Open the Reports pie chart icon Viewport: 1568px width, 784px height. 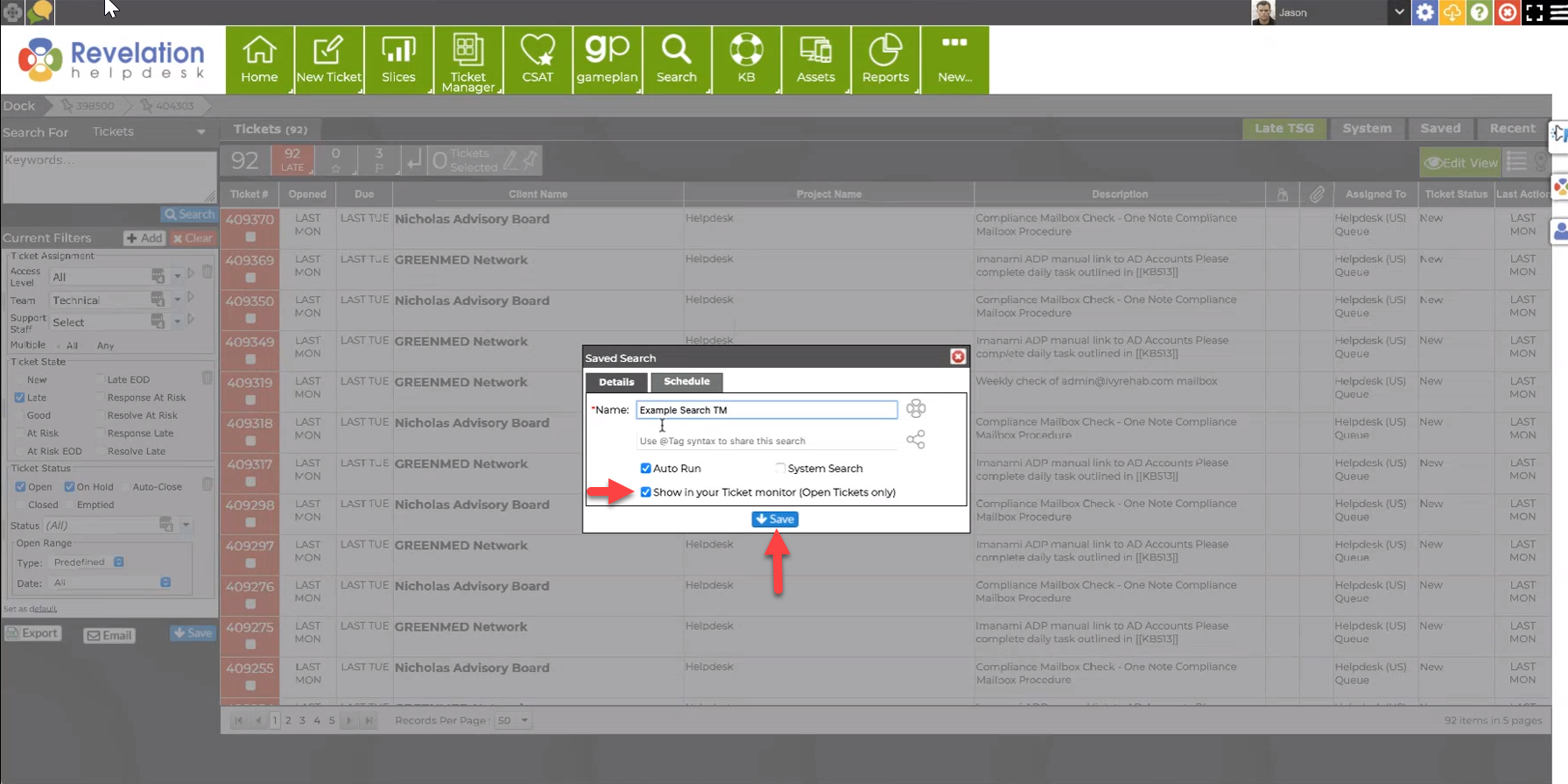[x=885, y=60]
